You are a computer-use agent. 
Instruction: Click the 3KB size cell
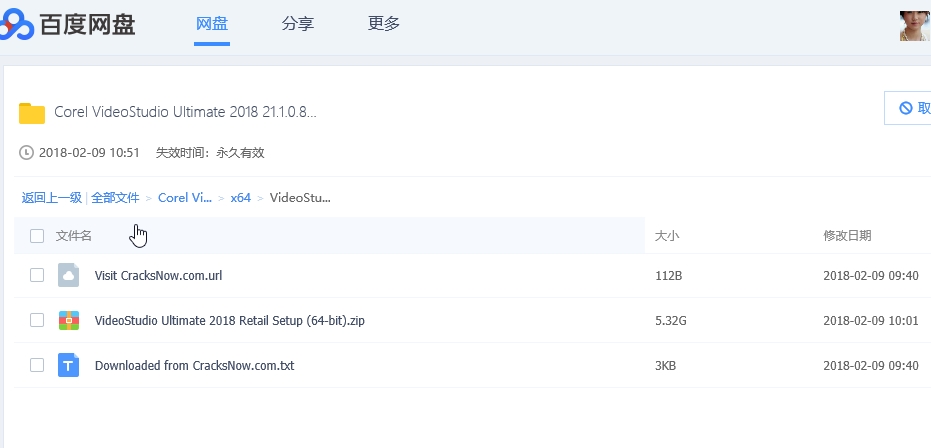(x=666, y=366)
